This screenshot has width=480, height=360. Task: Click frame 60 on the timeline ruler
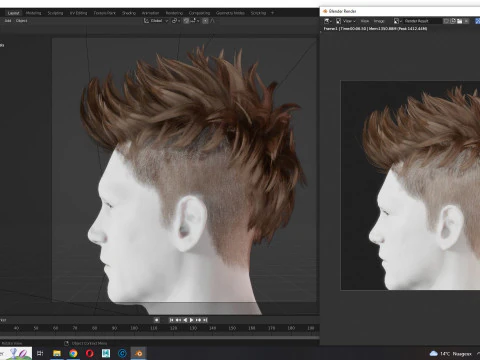(x=55, y=328)
